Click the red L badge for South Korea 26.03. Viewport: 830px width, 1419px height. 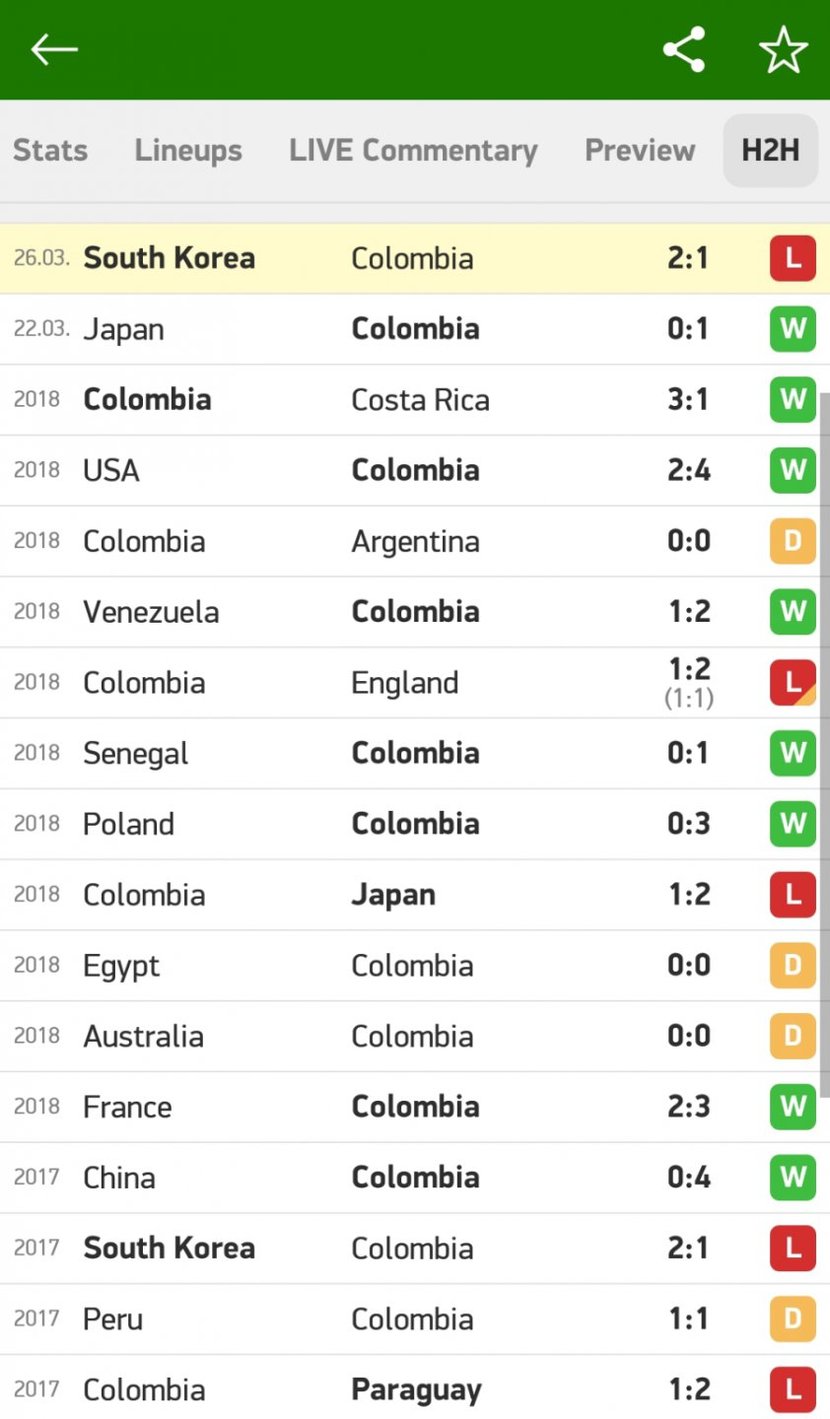coord(793,258)
